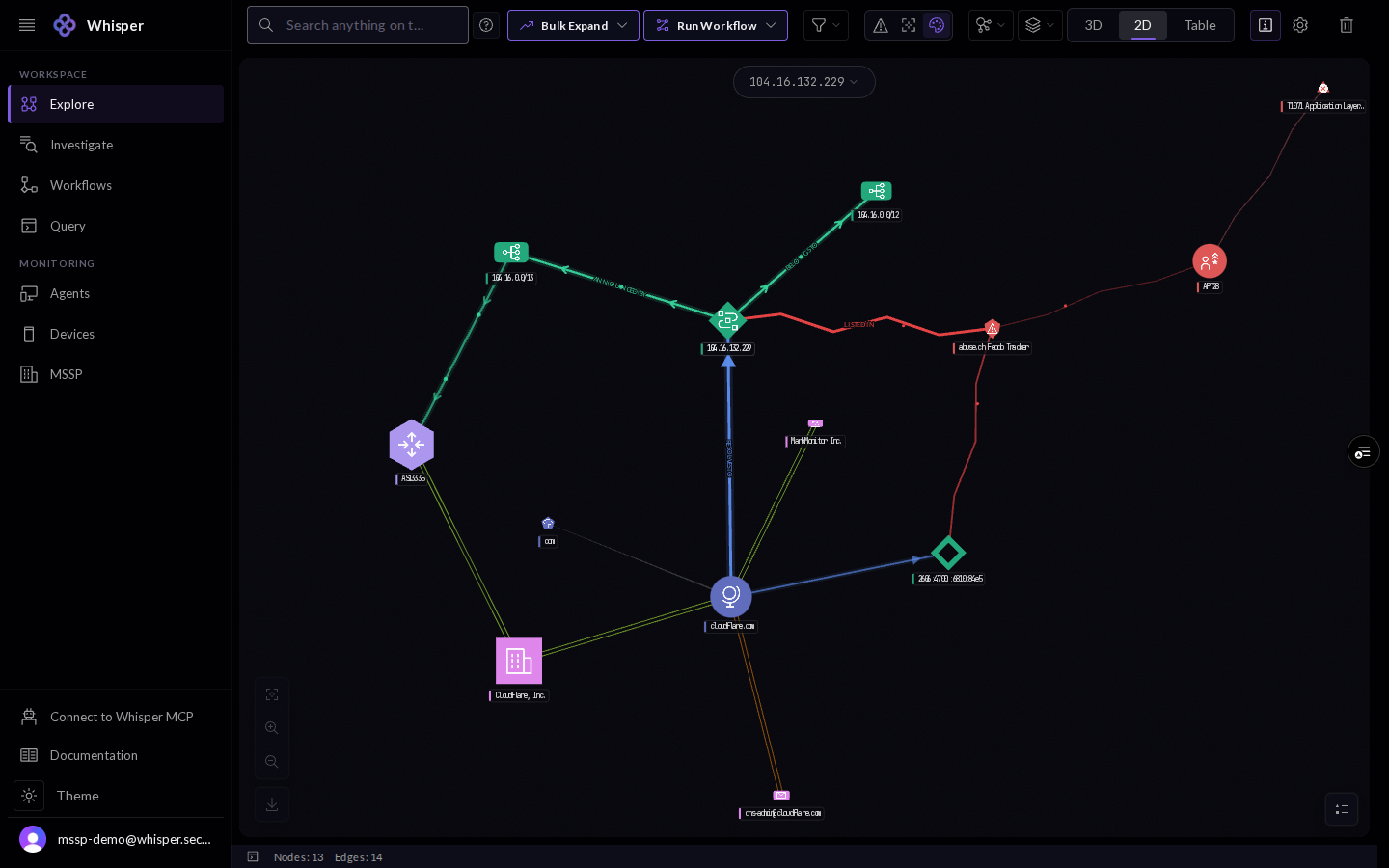Switch to 3D view
The image size is (1389, 868).
pos(1093,25)
